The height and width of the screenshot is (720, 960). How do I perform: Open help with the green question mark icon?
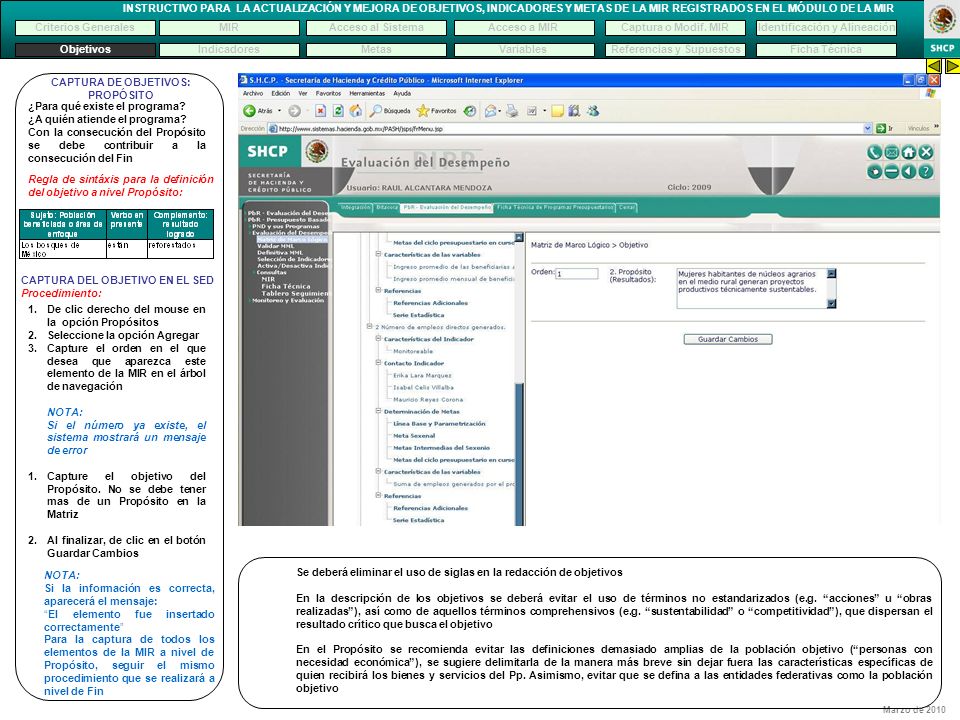(x=926, y=172)
